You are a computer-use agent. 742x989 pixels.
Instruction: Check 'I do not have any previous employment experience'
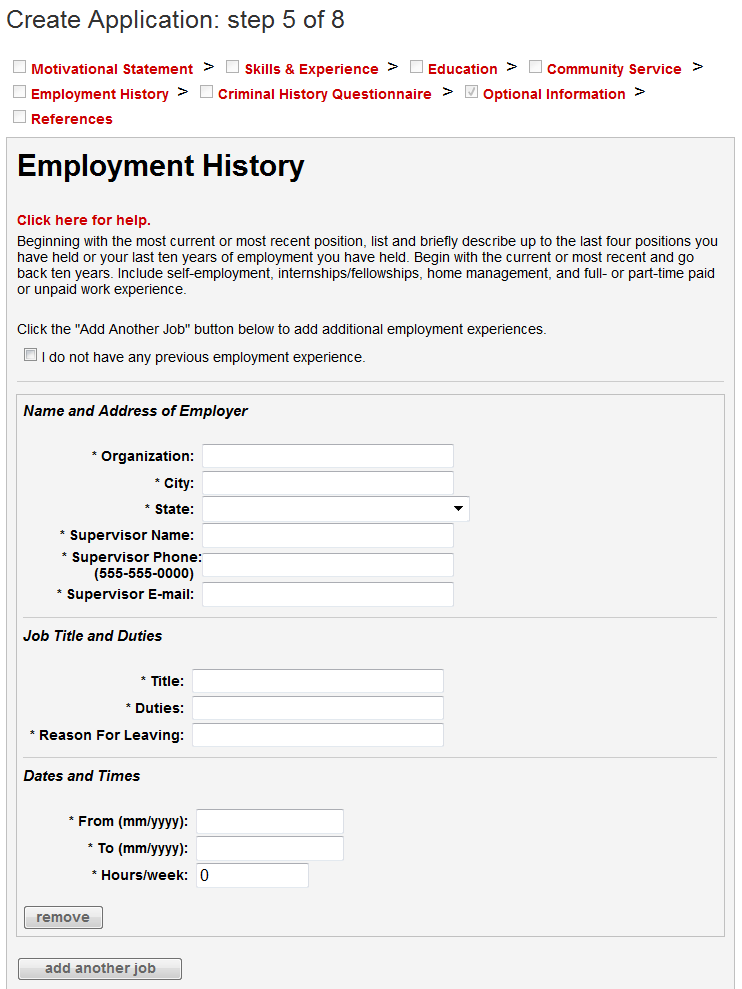tap(31, 355)
